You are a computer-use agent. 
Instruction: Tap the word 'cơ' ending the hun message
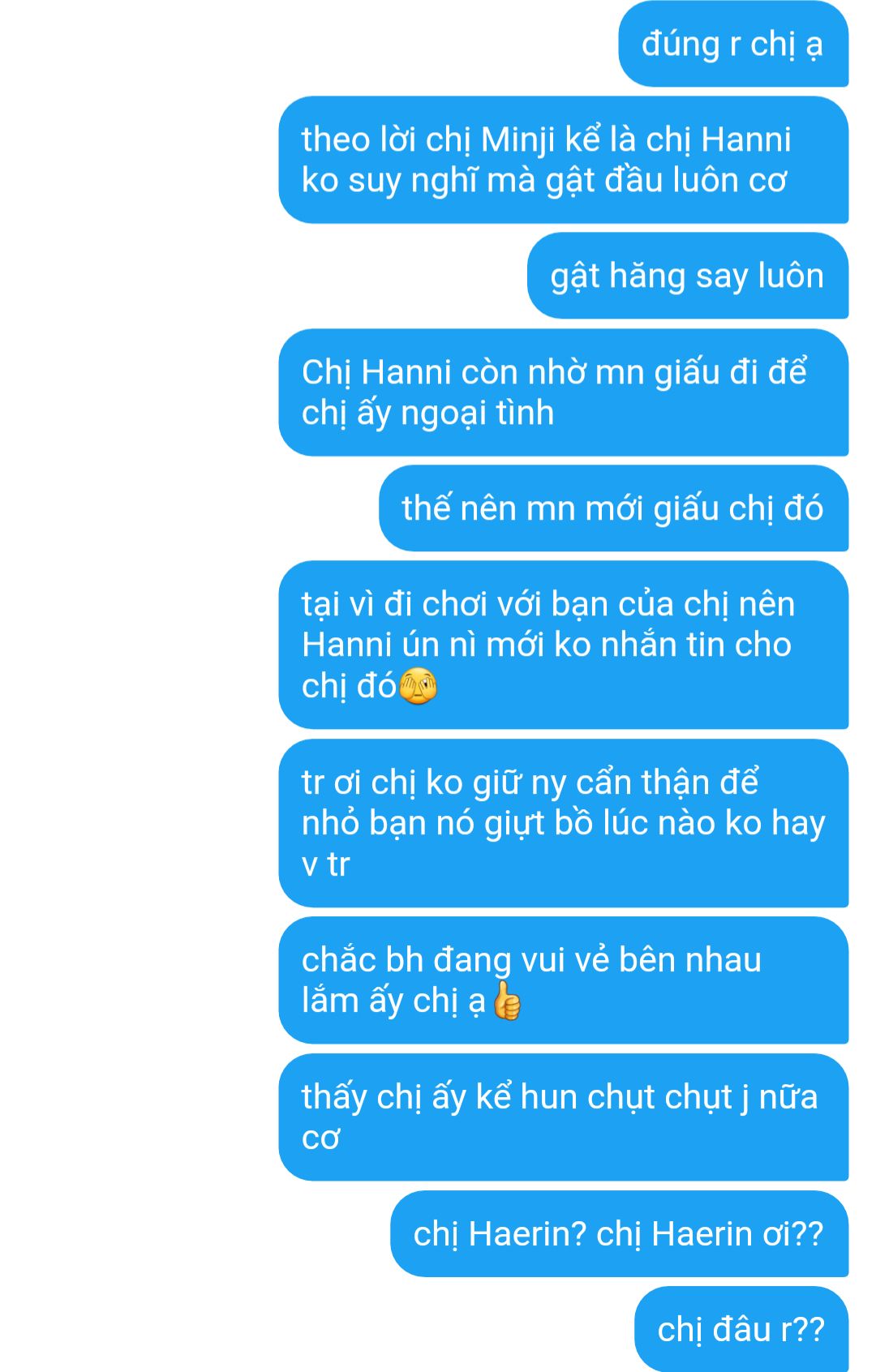[320, 1138]
